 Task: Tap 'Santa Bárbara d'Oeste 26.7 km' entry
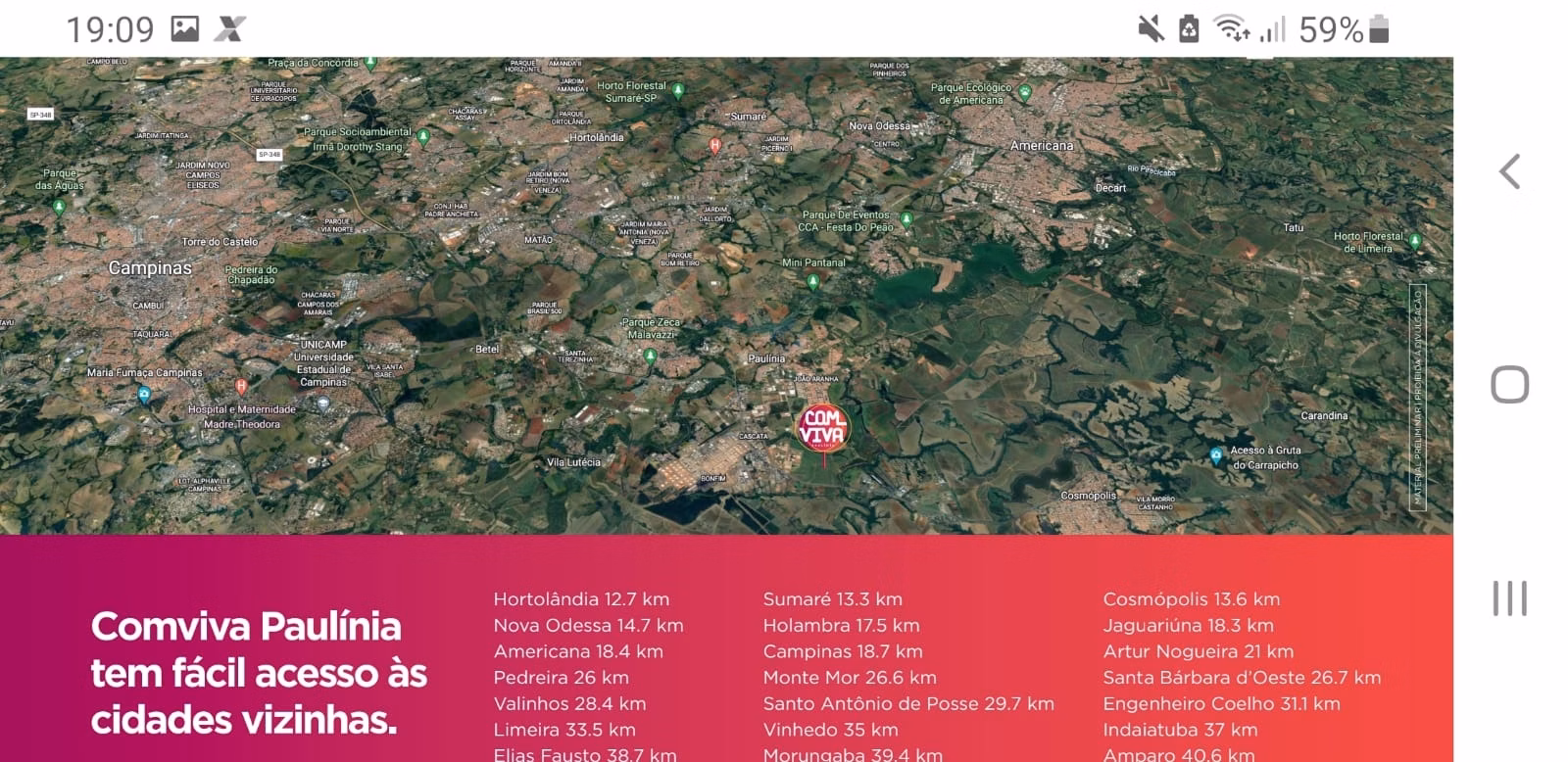1242,677
